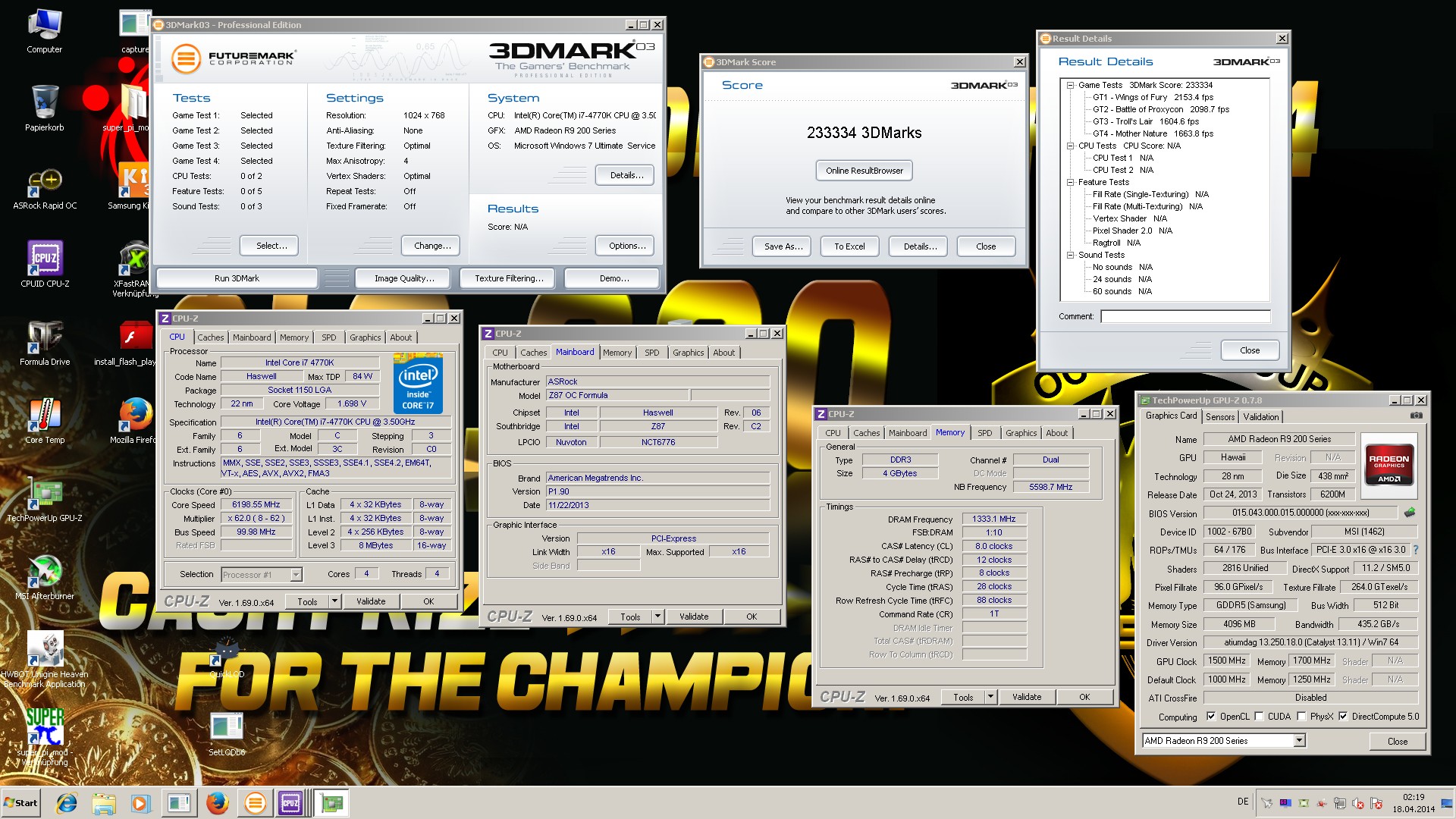Toggle the OpenCL checkbox in GPU-Z

(1211, 717)
